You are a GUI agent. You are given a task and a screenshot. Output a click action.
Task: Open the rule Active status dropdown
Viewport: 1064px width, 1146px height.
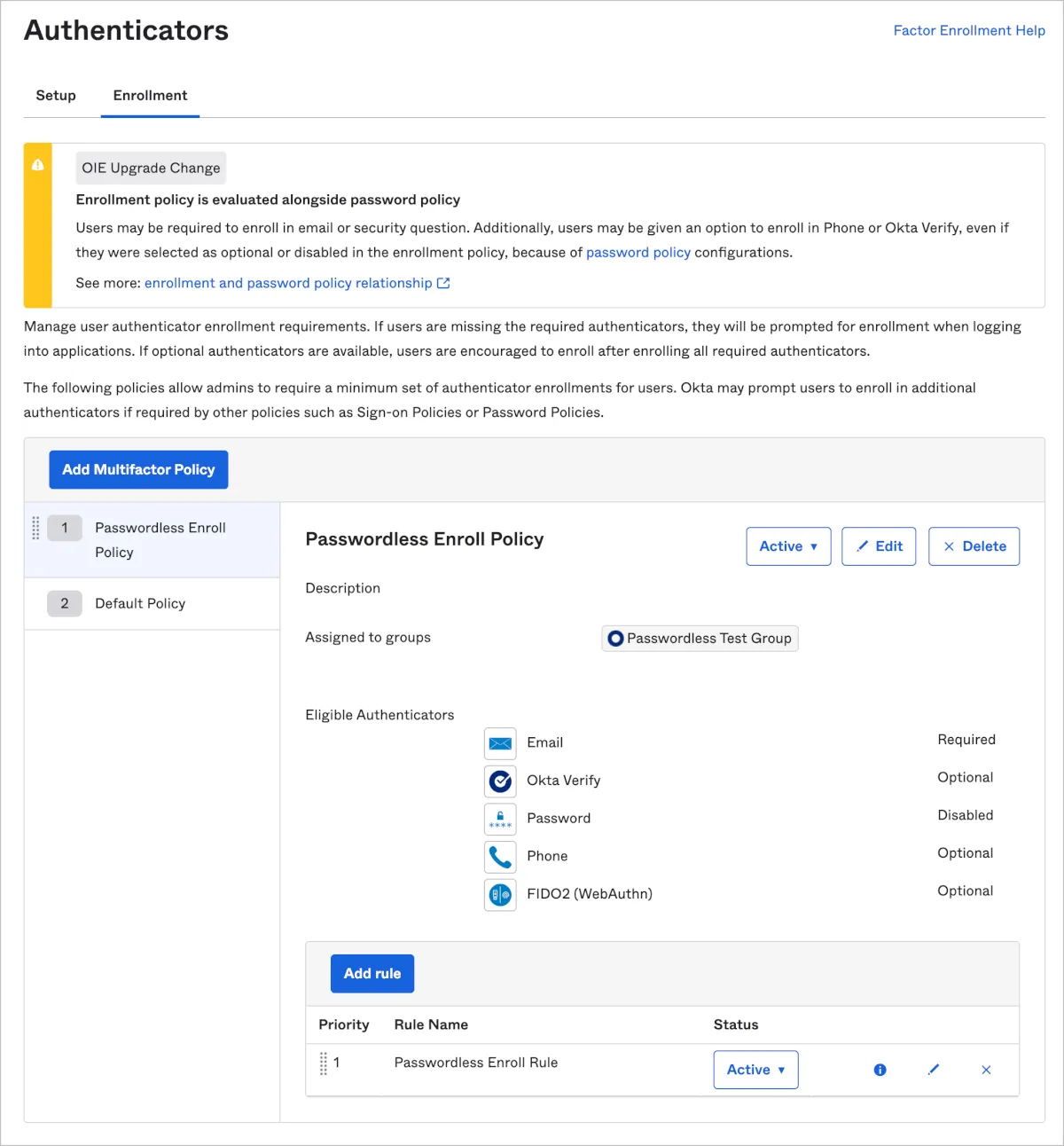pyautogui.click(x=755, y=1070)
